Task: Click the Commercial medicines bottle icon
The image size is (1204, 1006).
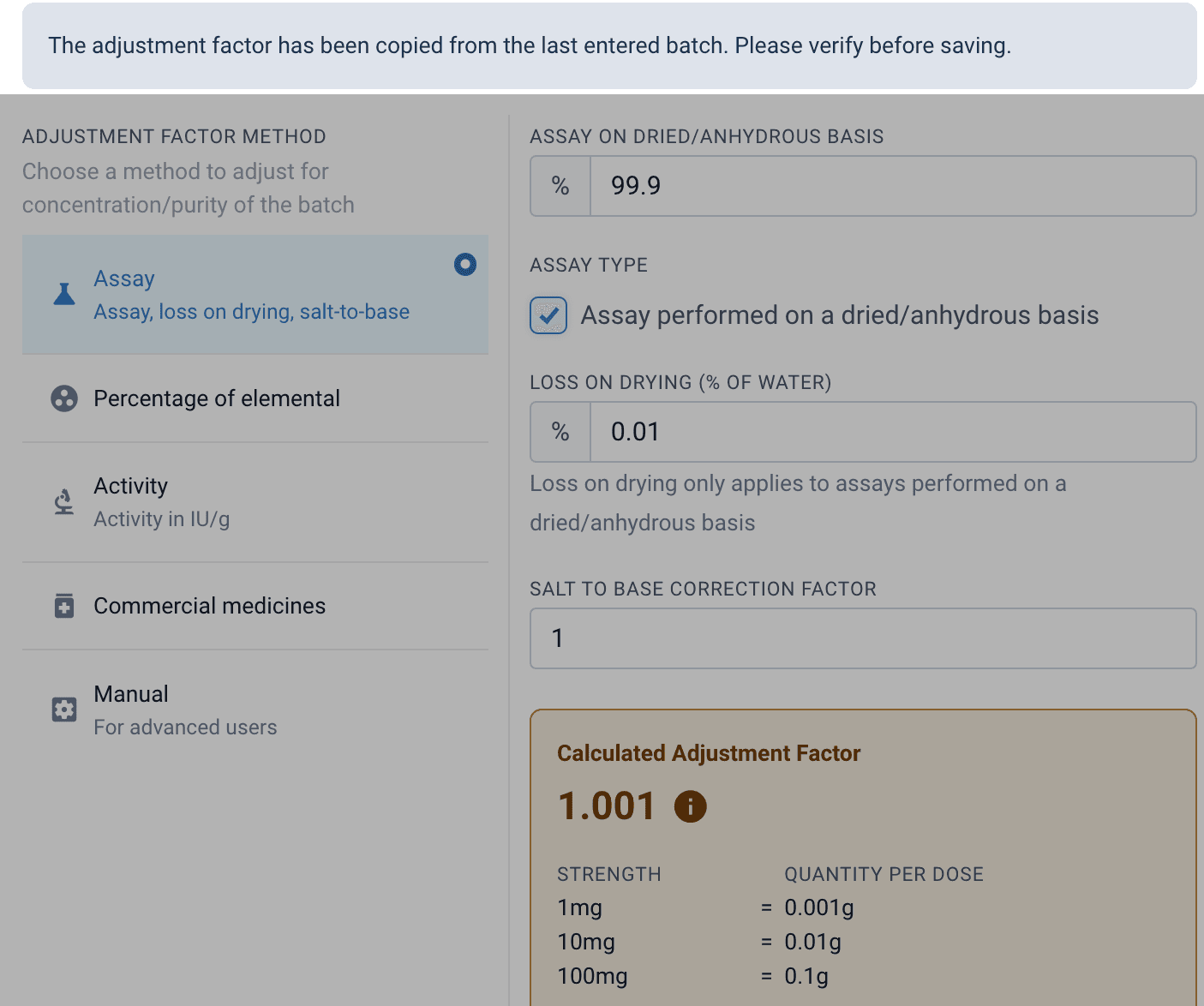Action: pyautogui.click(x=64, y=606)
